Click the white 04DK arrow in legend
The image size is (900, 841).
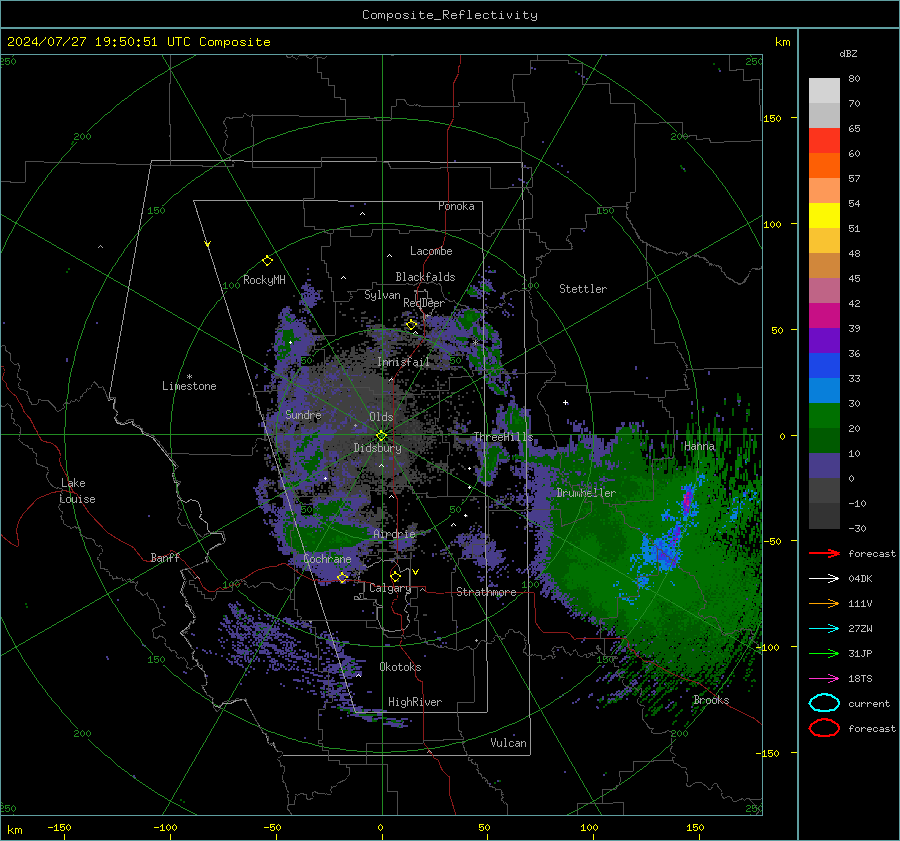tap(824, 579)
